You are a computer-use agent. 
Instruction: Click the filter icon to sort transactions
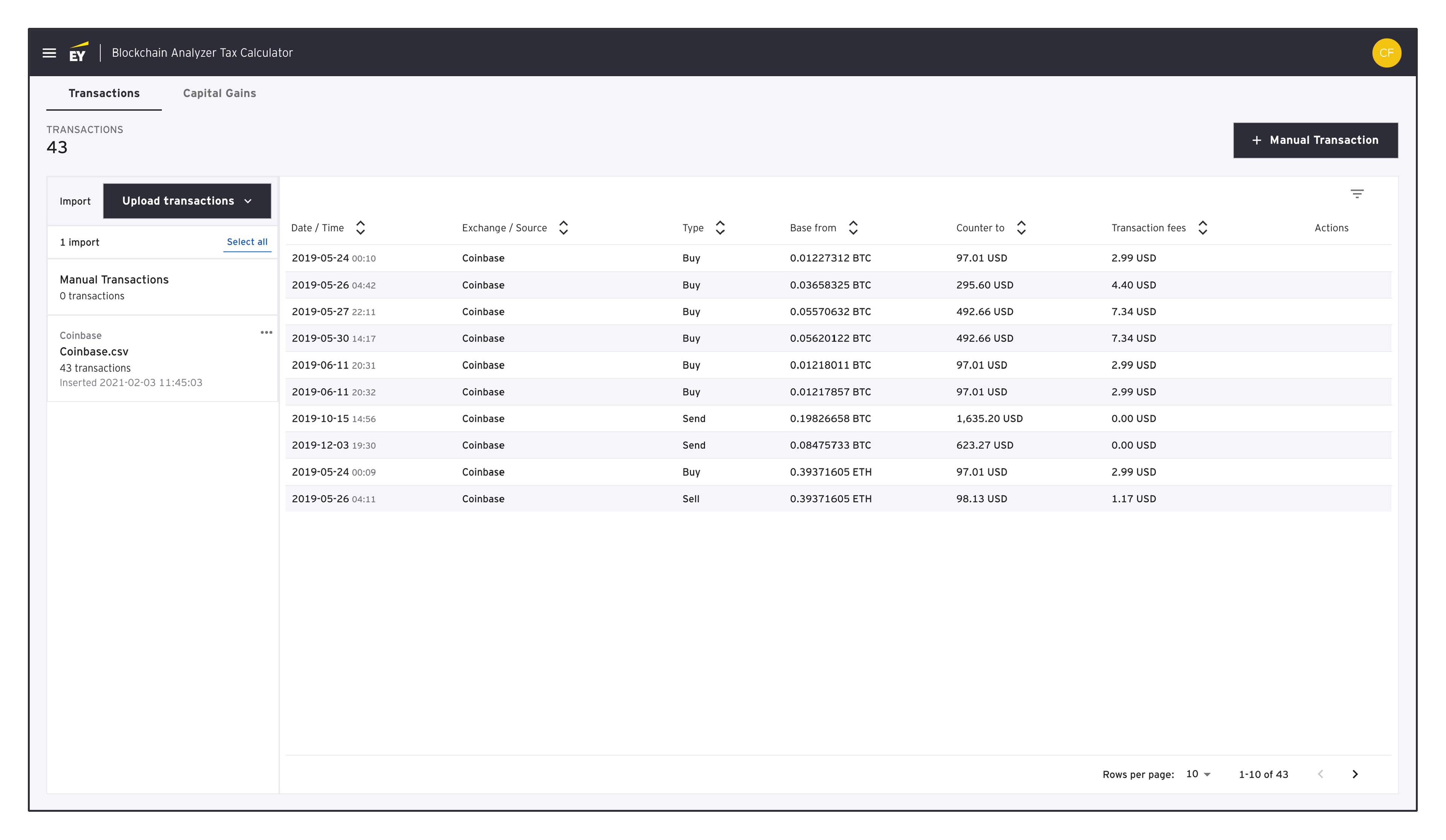coord(1357,193)
